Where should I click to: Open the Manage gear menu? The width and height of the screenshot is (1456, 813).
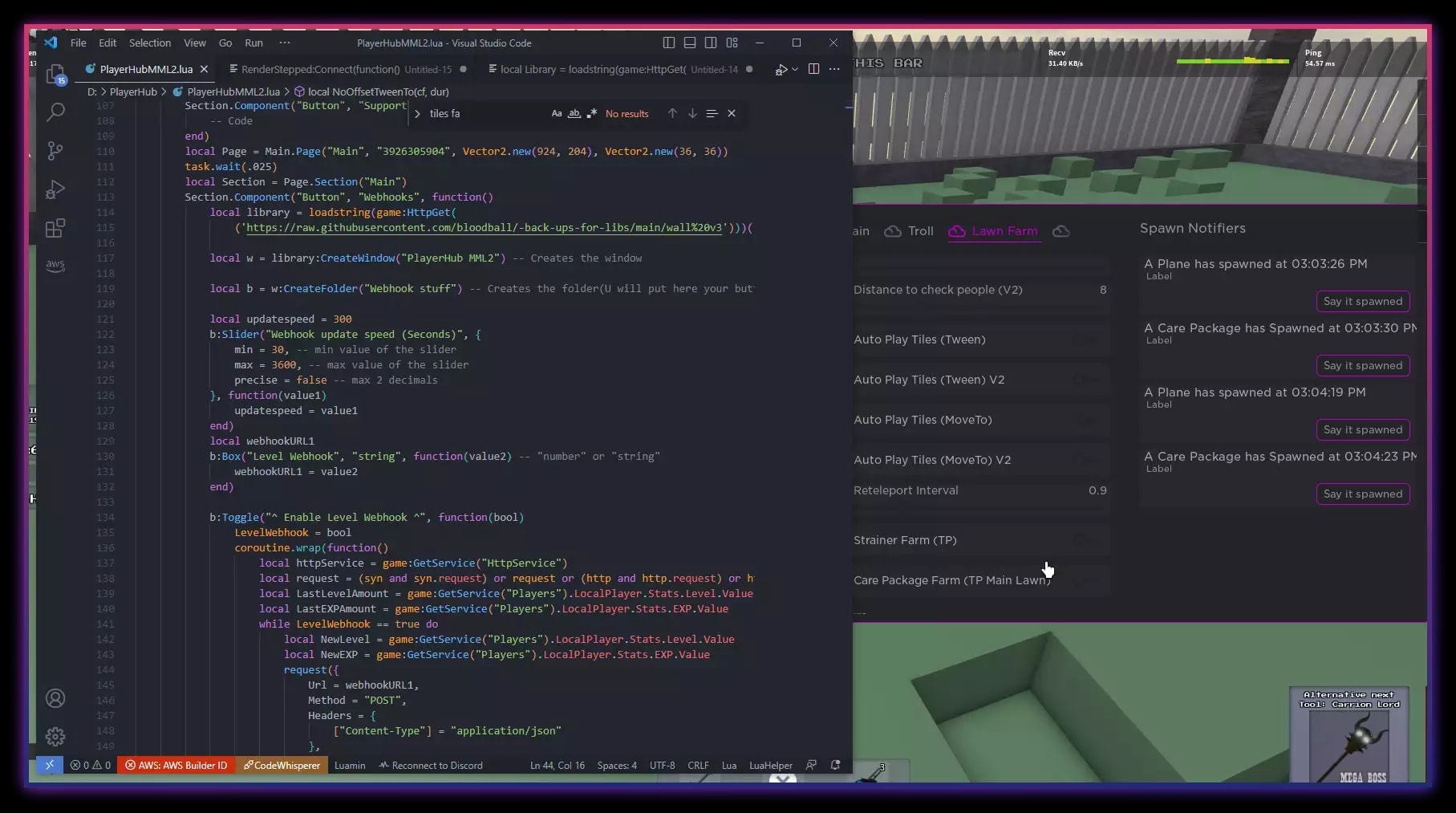point(55,737)
